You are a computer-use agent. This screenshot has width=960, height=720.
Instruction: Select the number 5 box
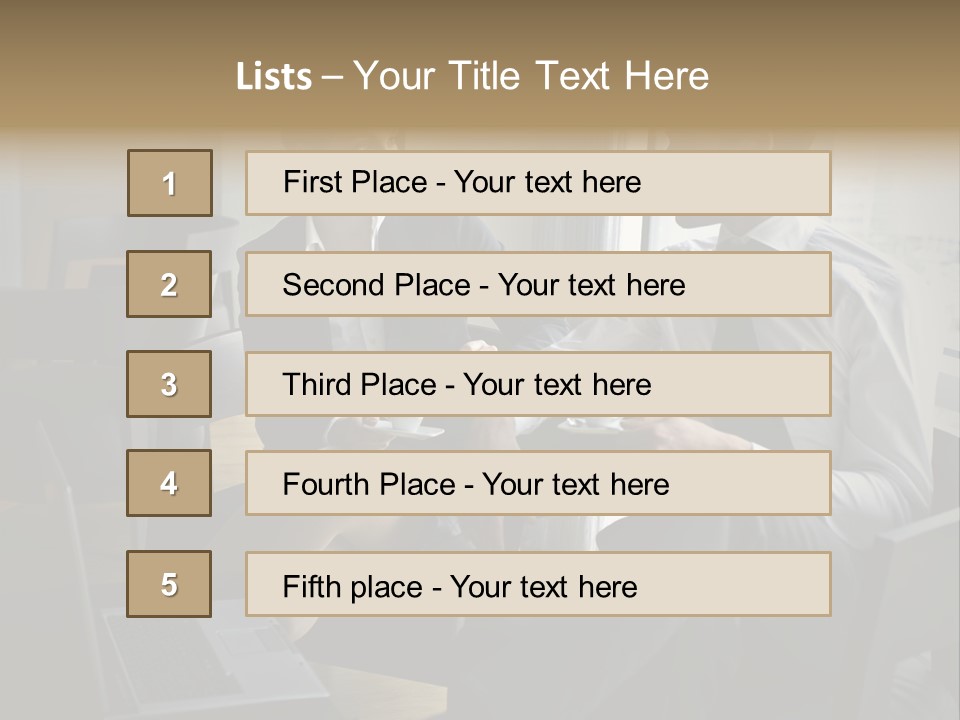(169, 584)
